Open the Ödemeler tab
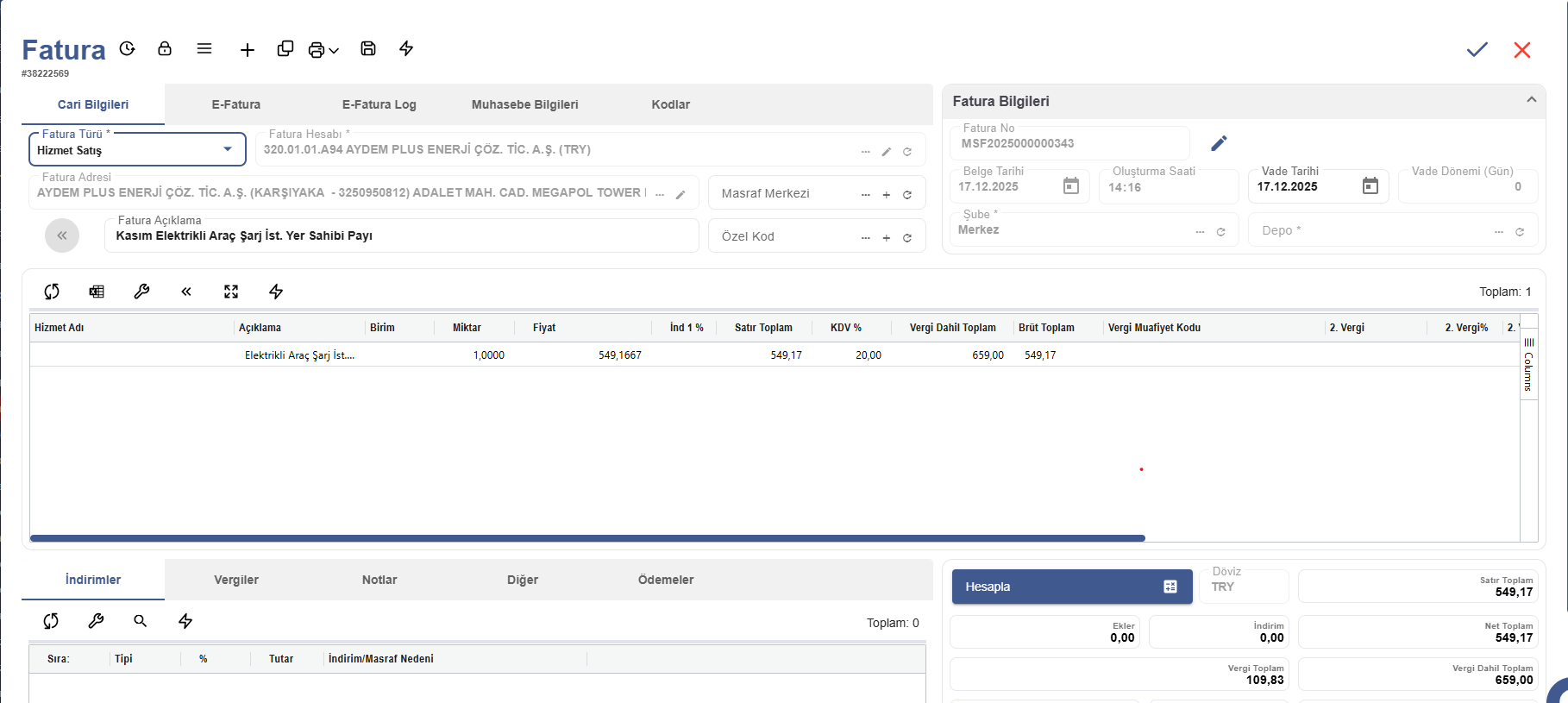This screenshot has width=1568, height=703. click(x=666, y=580)
